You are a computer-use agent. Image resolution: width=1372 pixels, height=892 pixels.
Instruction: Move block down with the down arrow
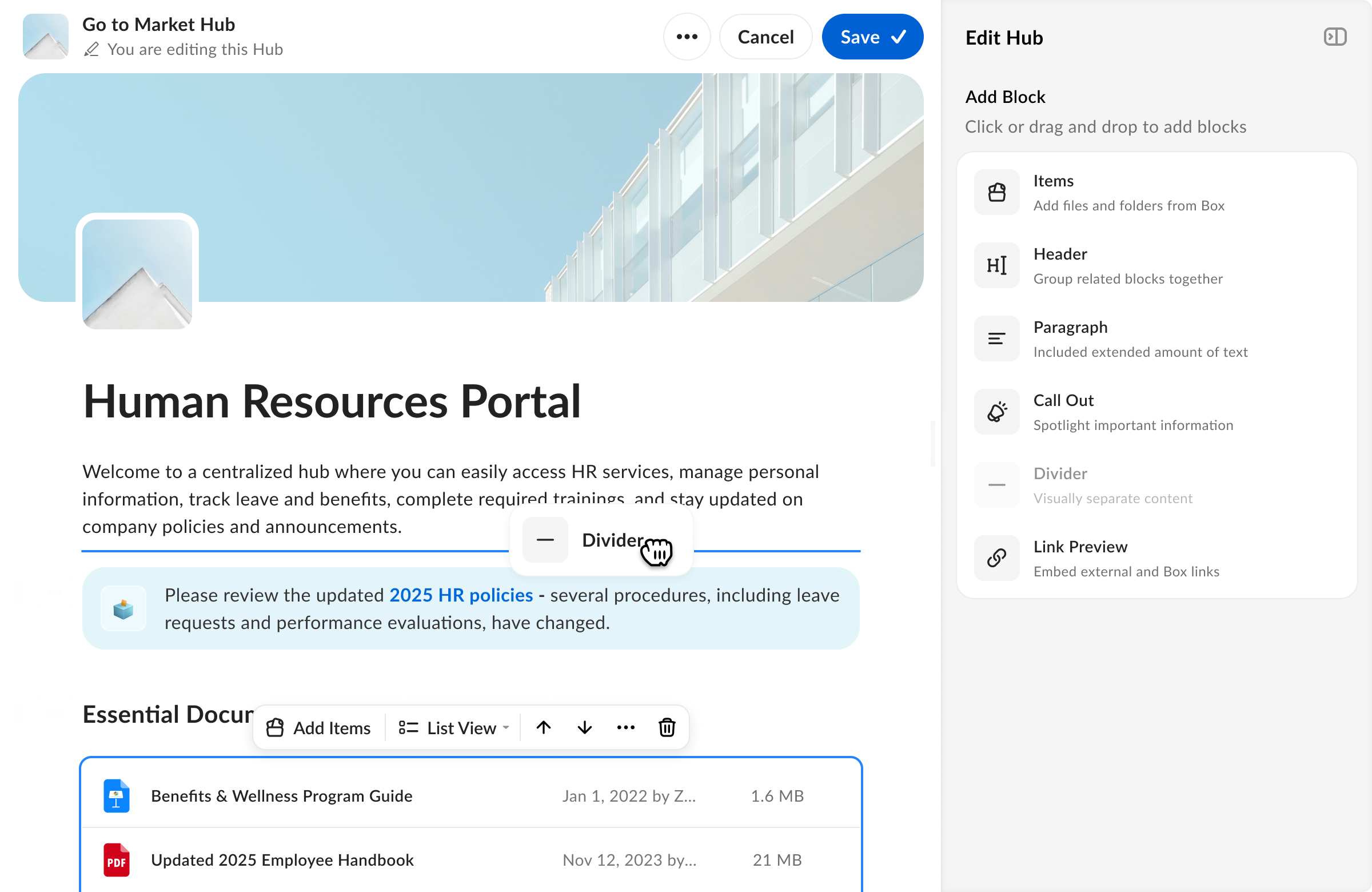(585, 728)
